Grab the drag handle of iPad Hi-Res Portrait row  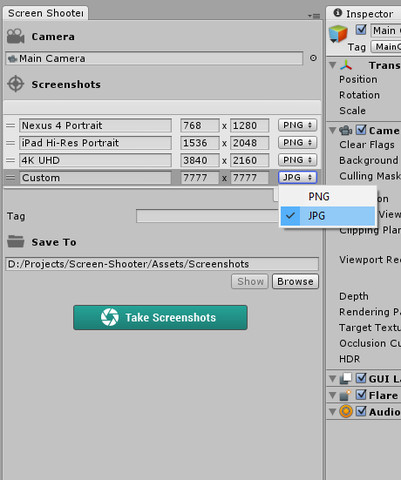tap(11, 143)
